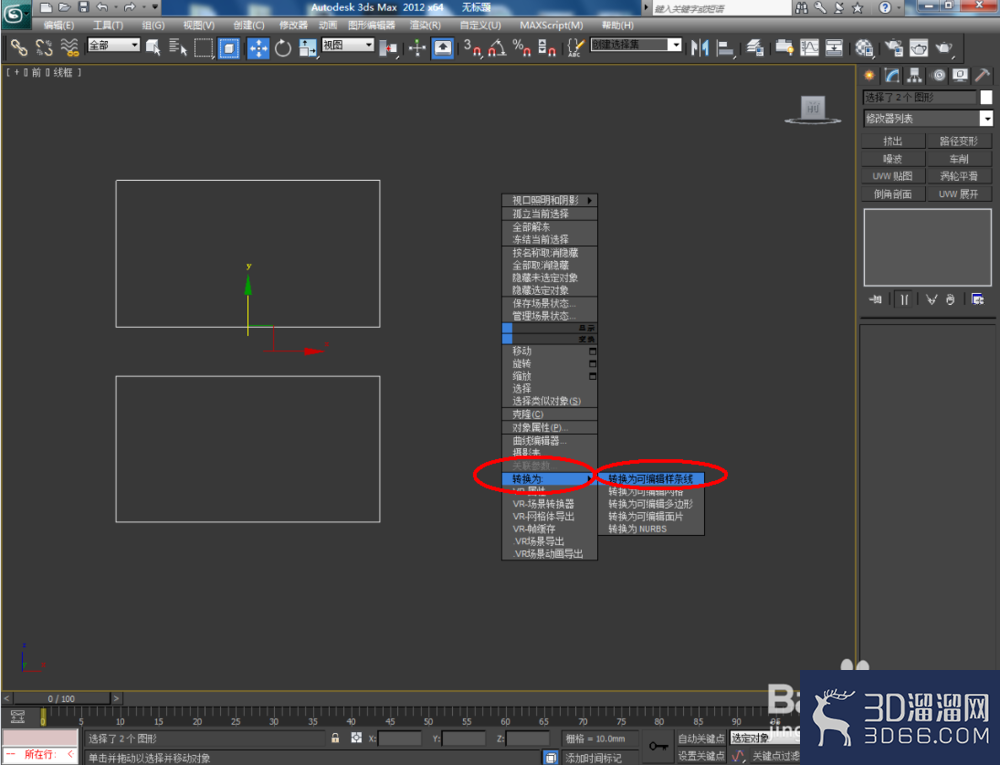Toggle Spinner Snap
The image size is (1000, 765).
click(547, 48)
